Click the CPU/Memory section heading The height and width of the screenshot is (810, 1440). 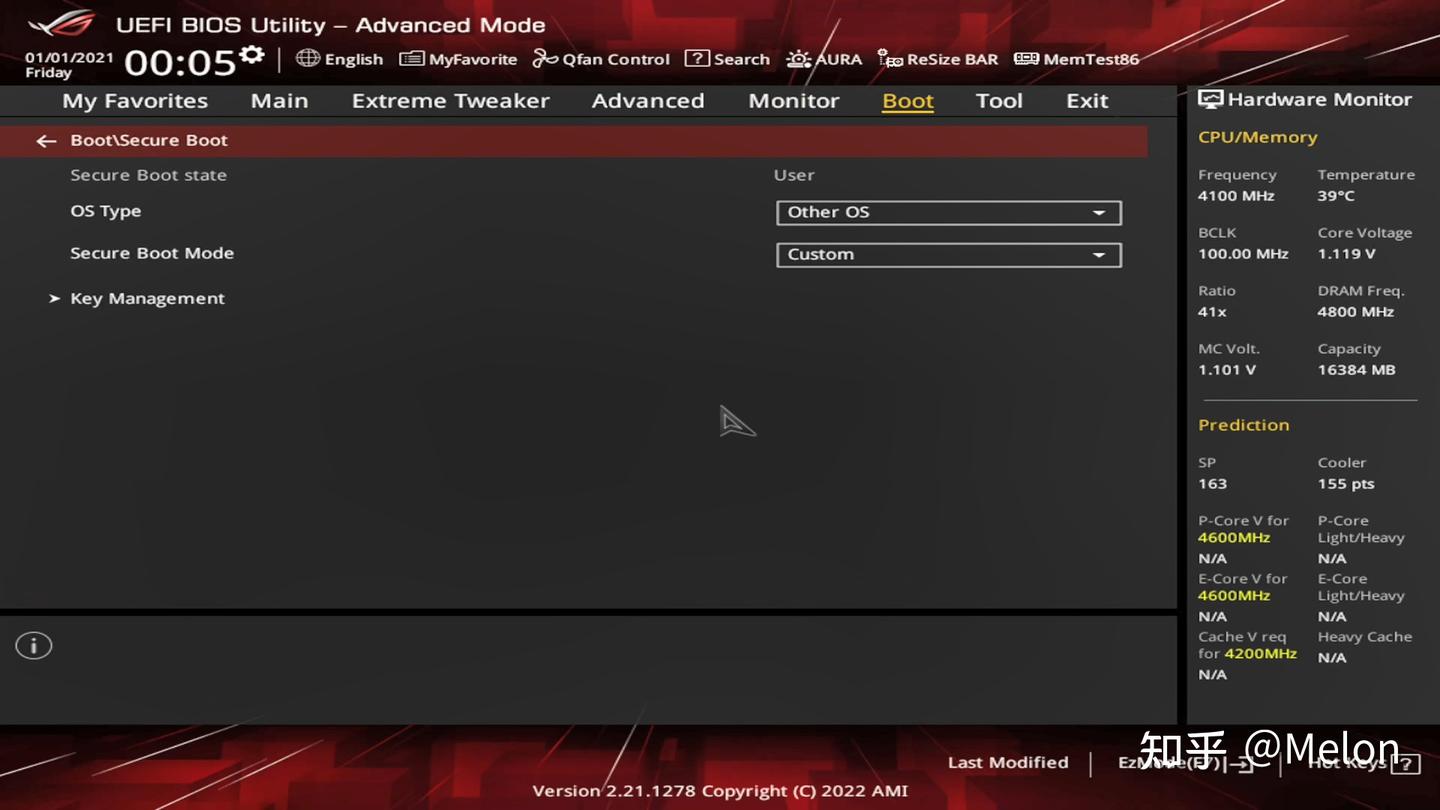click(x=1258, y=137)
